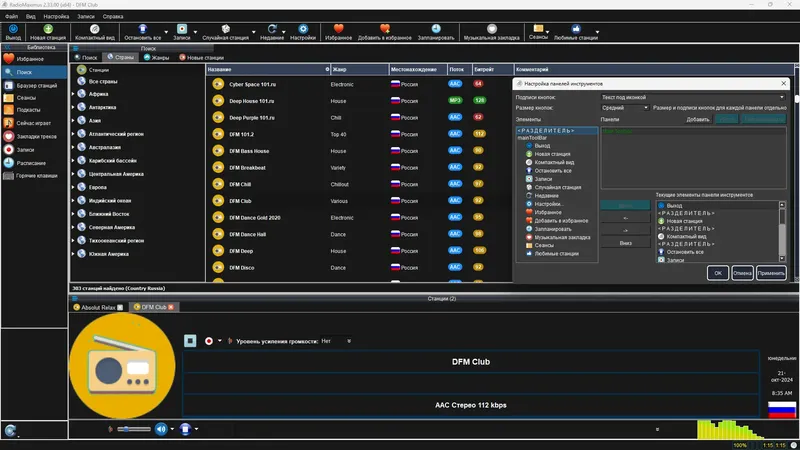Switch to the Новые станции tab
The image size is (800, 450).
click(201, 58)
